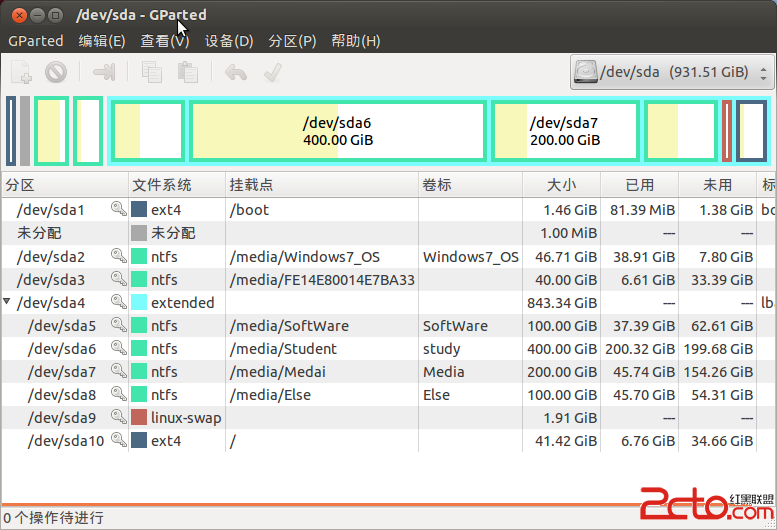The image size is (777, 530).
Task: Select the /dev/sda7 200.00 GiB graphic block
Action: [565, 131]
